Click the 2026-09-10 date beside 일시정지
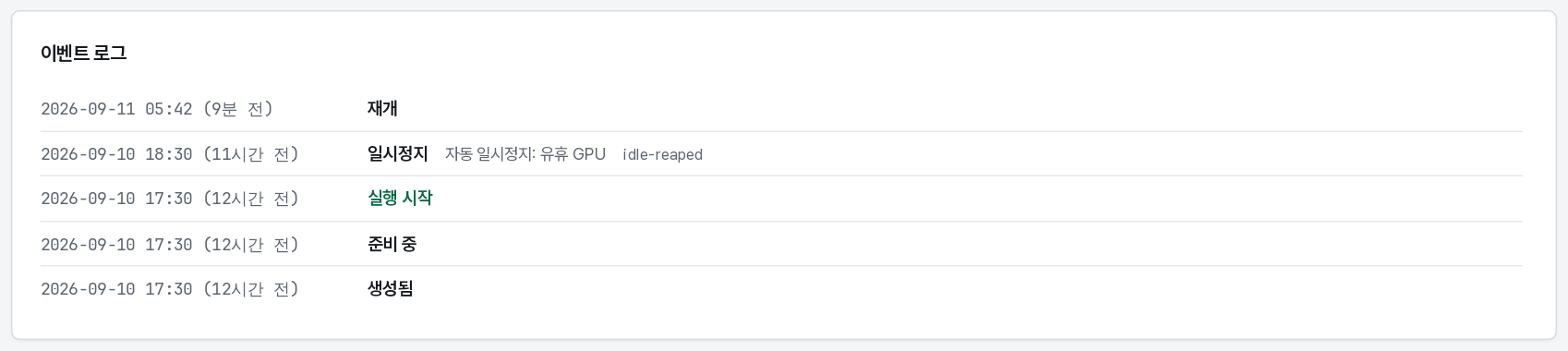Screen dimensions: 1568x351 pos(88,154)
